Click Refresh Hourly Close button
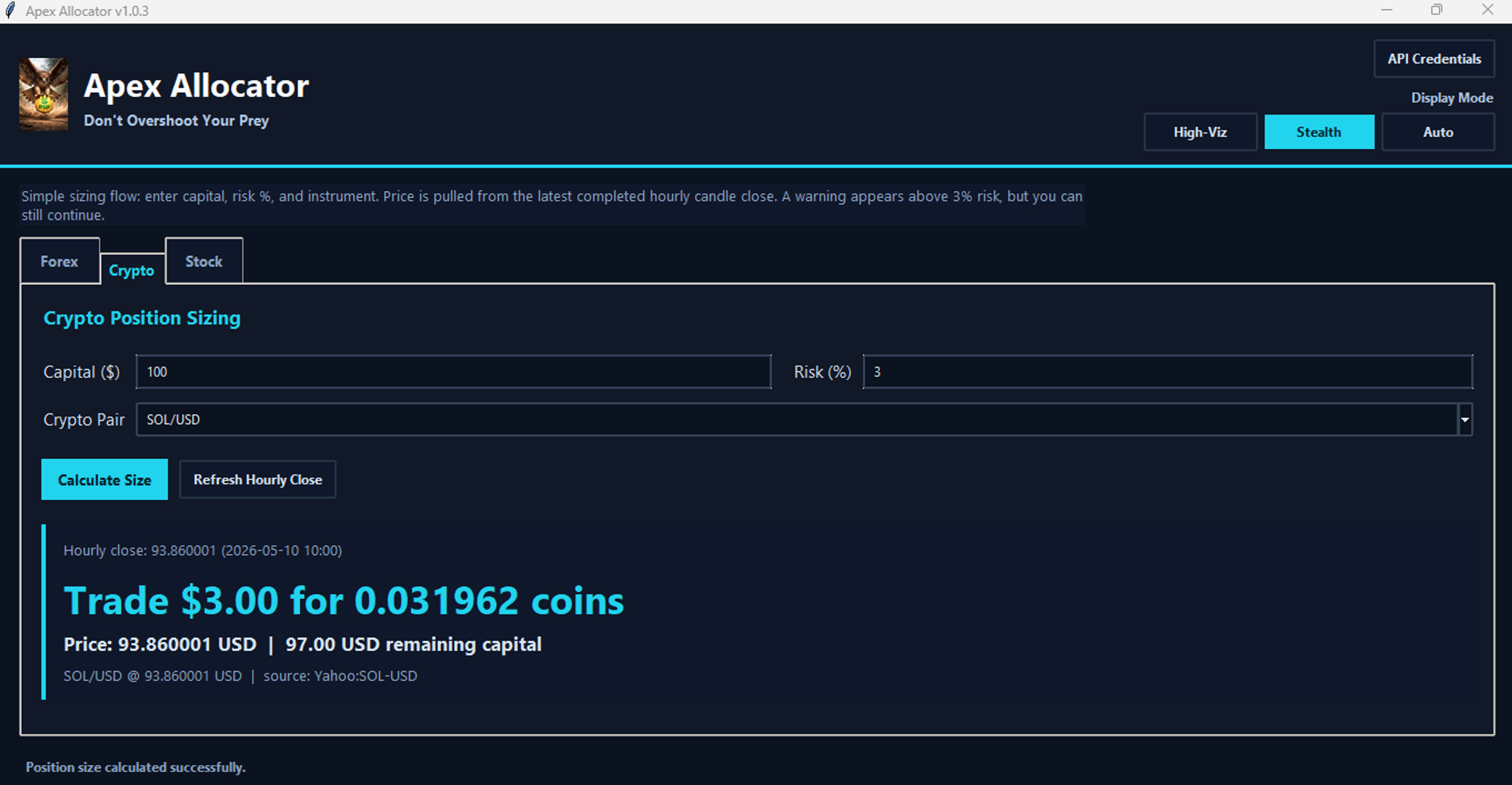1512x785 pixels. (258, 480)
